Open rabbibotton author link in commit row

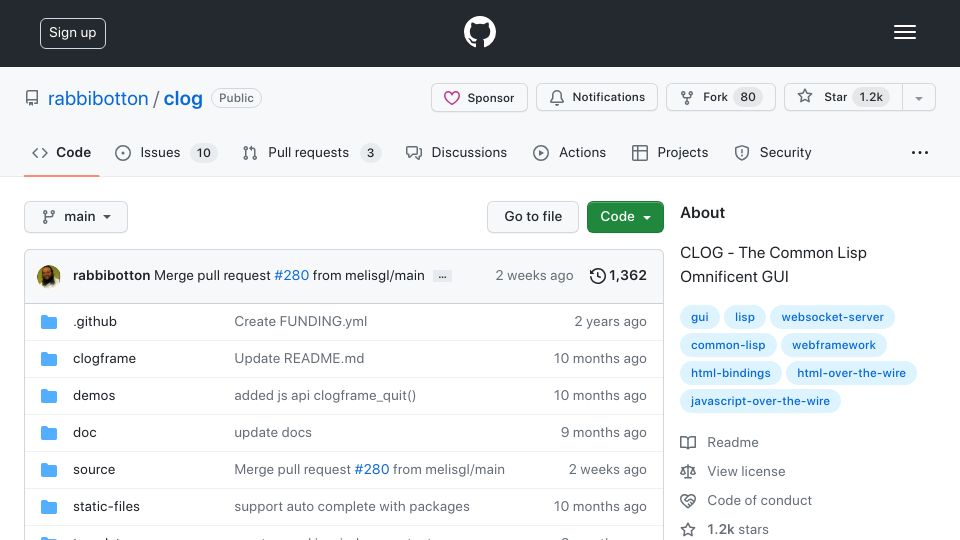click(x=111, y=276)
